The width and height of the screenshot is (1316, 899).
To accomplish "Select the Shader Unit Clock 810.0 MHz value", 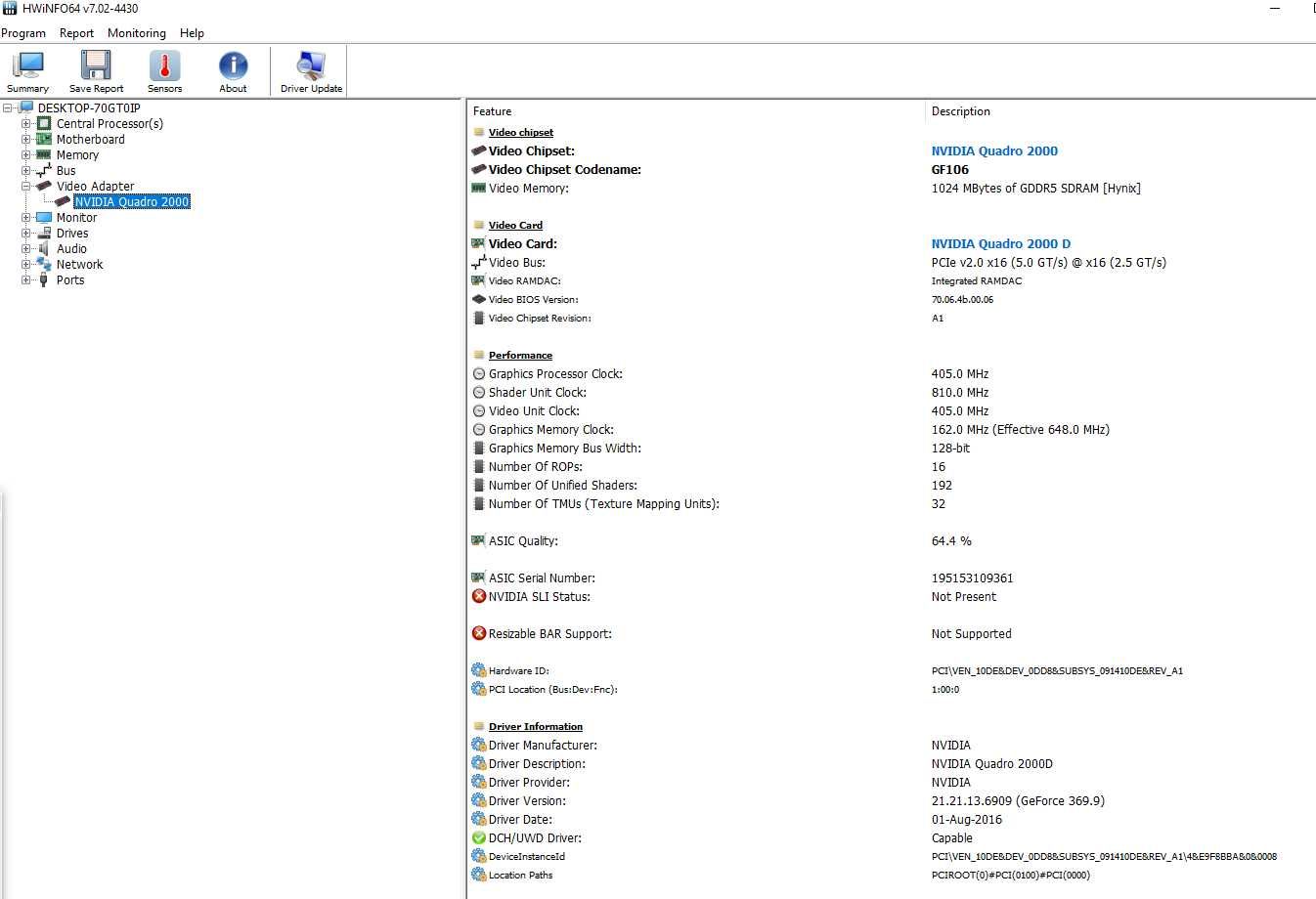I will tap(960, 393).
